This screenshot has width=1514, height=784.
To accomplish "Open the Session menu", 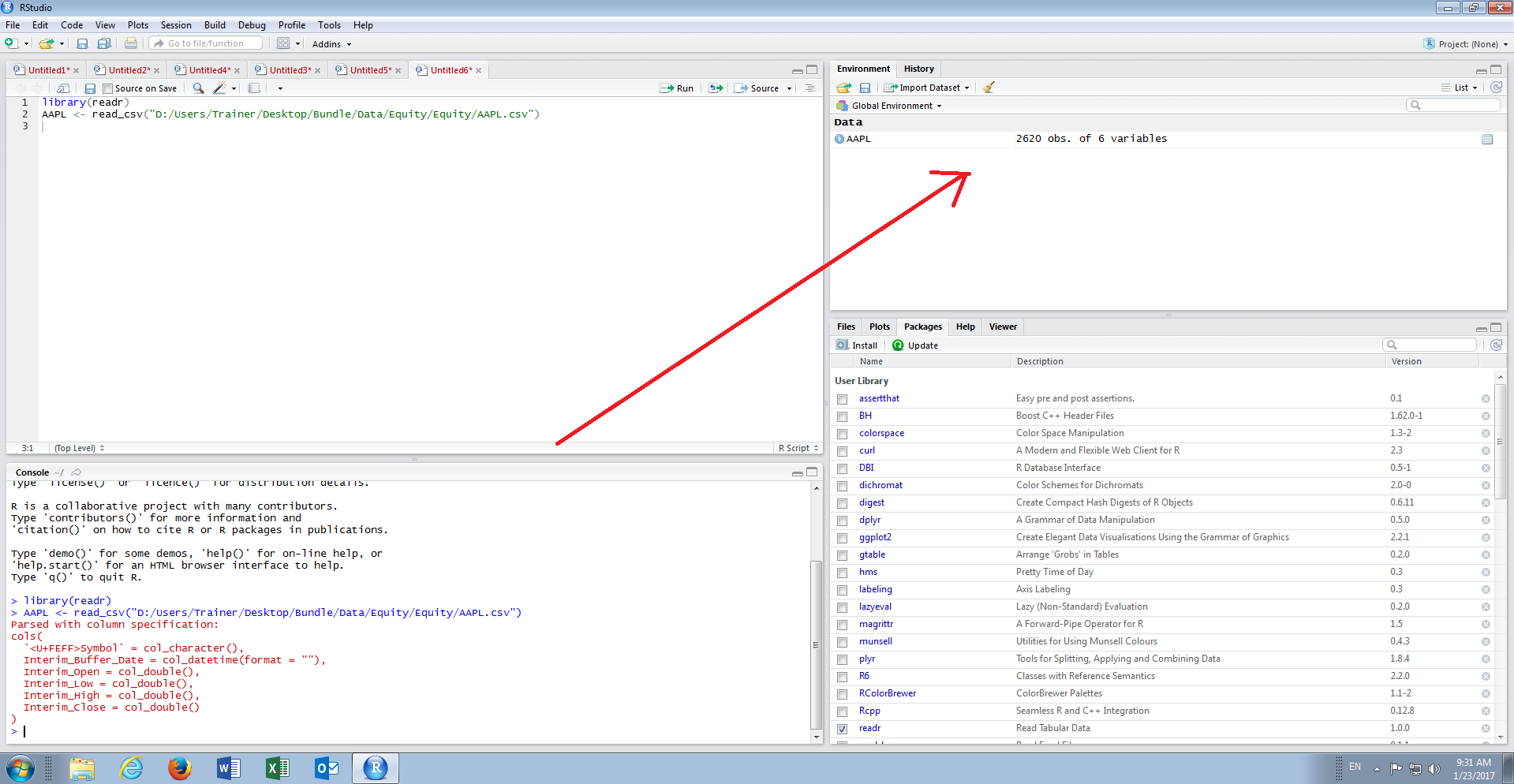I will (176, 25).
